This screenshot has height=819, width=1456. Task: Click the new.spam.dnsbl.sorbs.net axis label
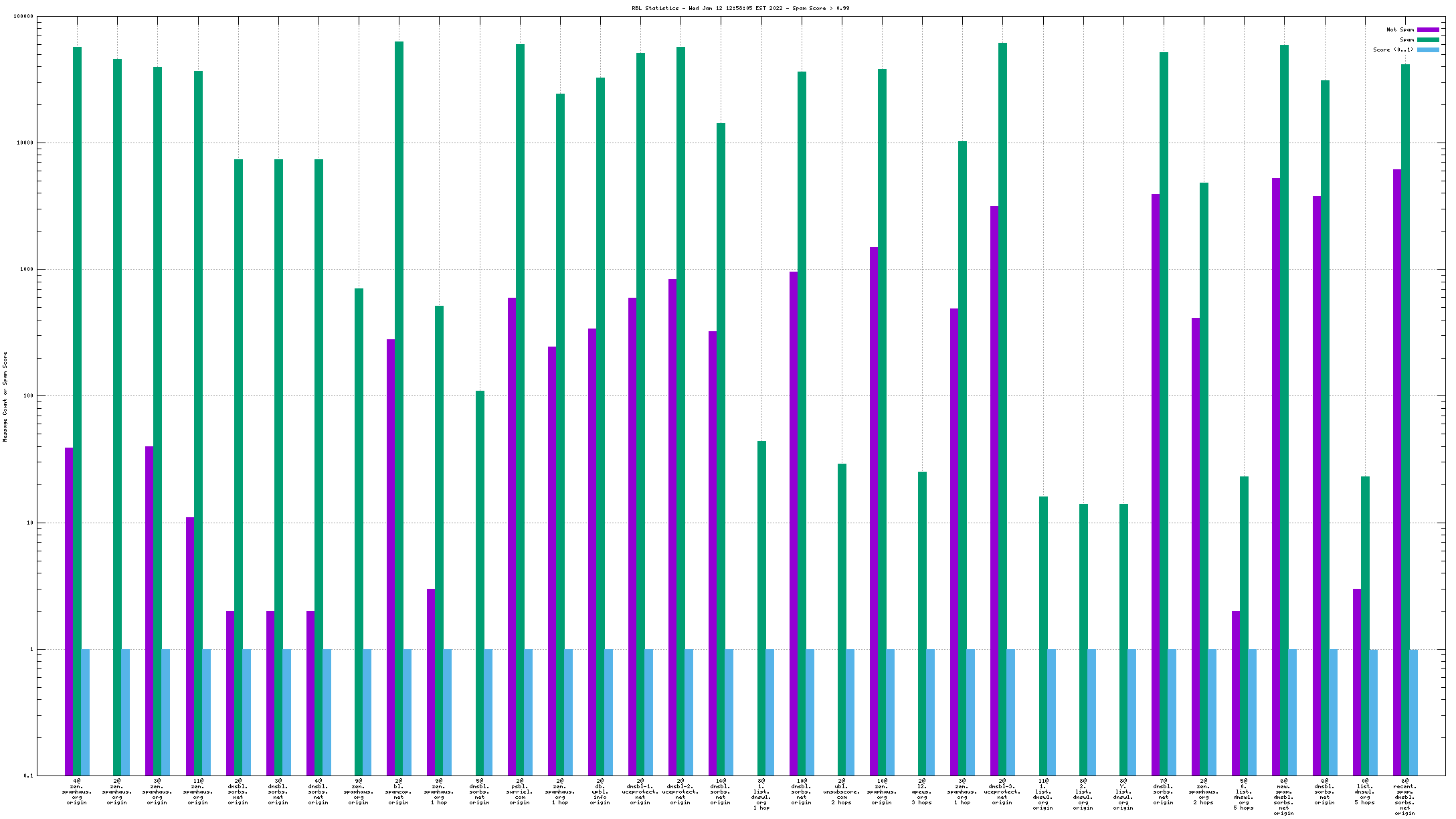click(1284, 796)
